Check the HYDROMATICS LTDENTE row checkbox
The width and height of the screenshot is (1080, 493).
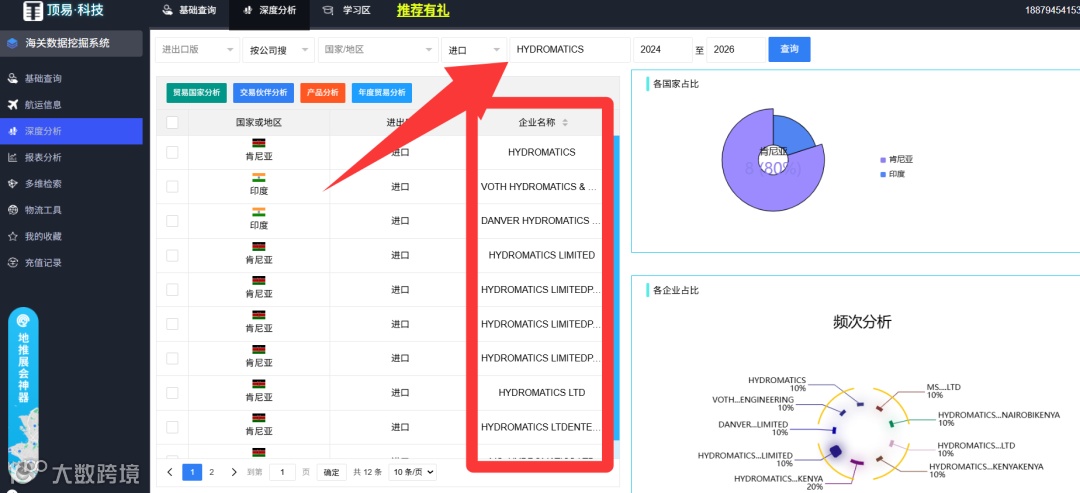pos(172,427)
